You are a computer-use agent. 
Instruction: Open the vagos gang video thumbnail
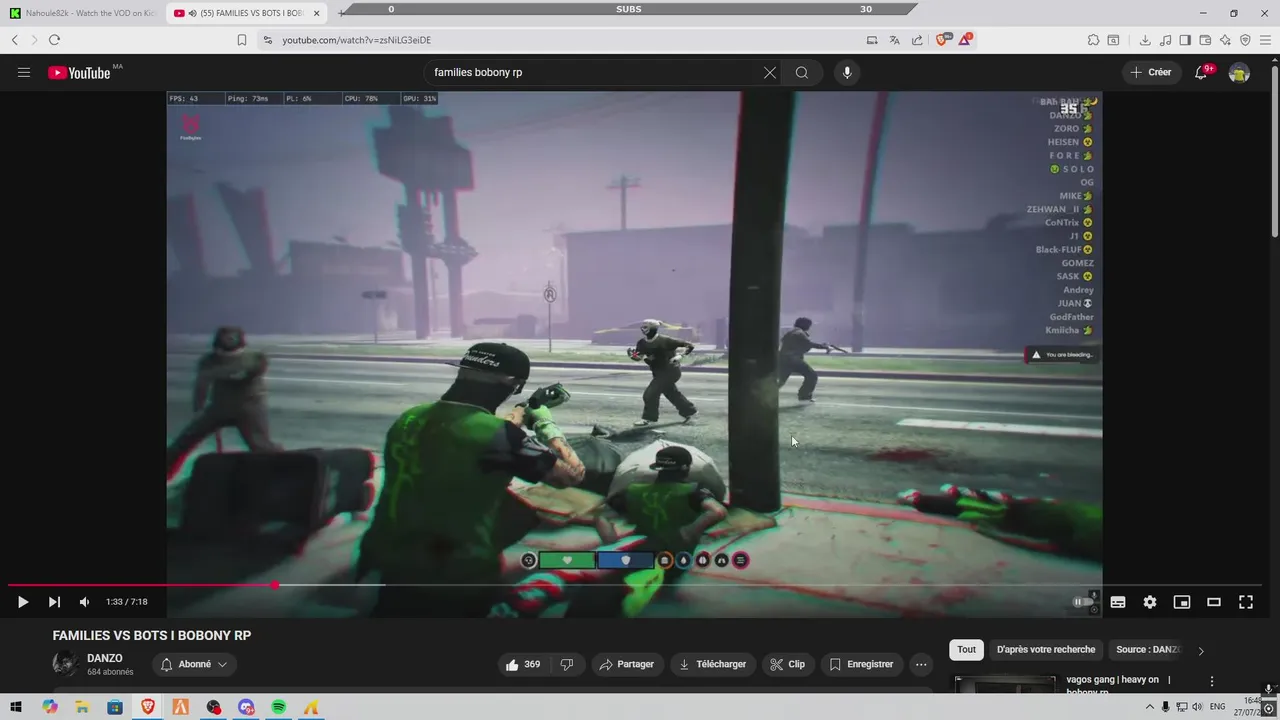1005,685
